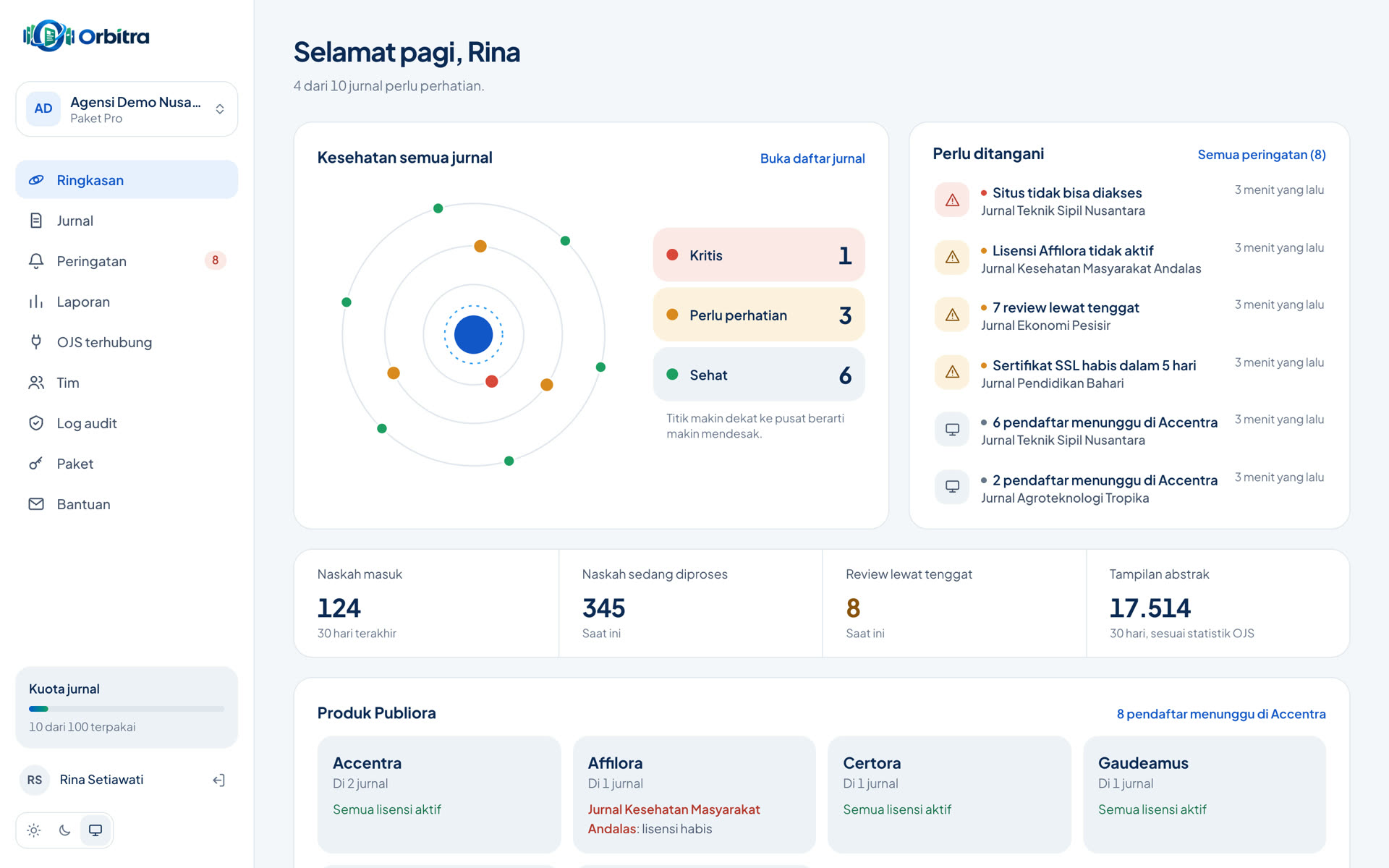Image resolution: width=1389 pixels, height=868 pixels.
Task: Click the Log audit shield icon
Action: [x=36, y=423]
